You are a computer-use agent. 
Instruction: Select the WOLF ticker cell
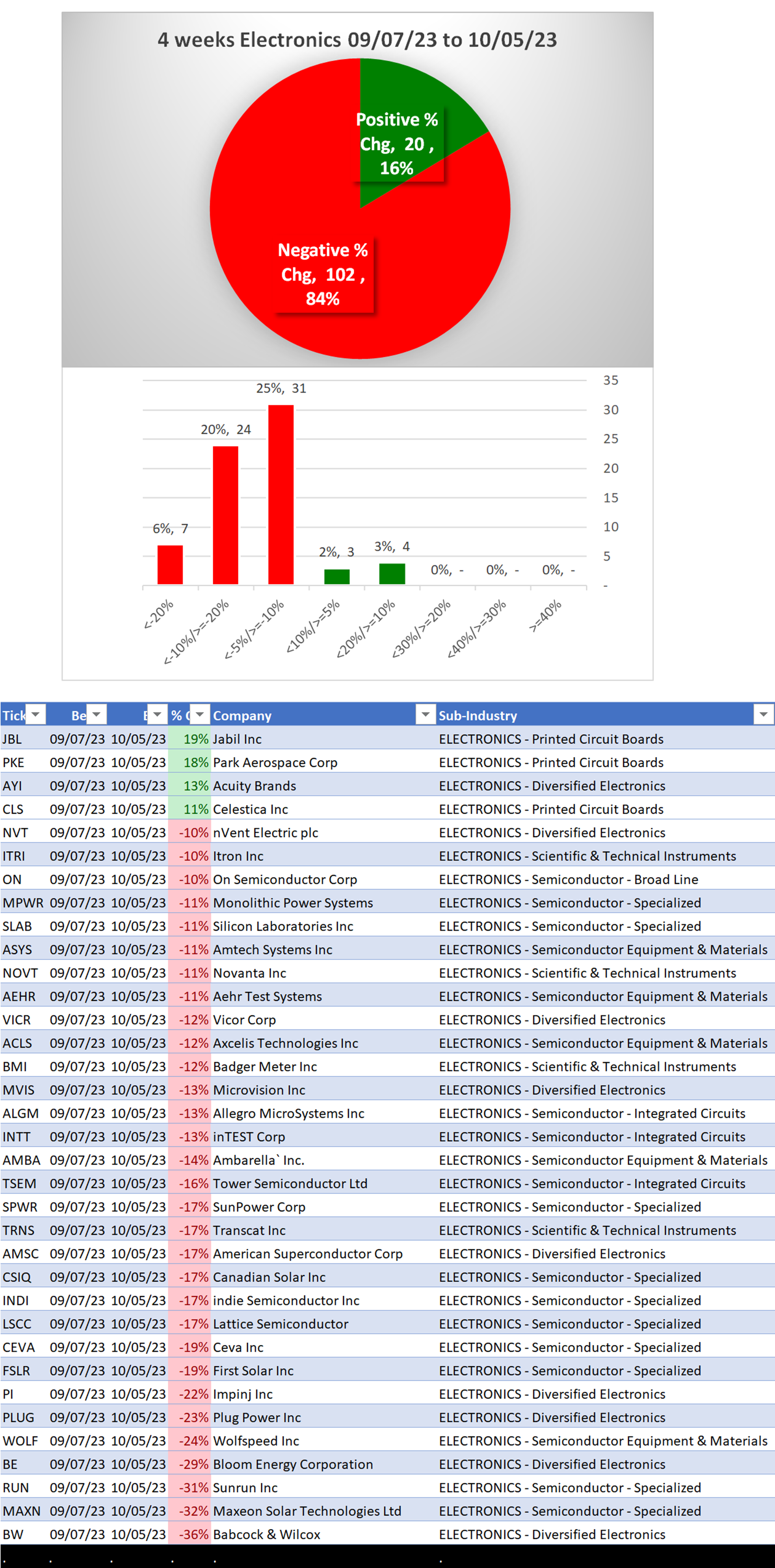click(20, 1441)
